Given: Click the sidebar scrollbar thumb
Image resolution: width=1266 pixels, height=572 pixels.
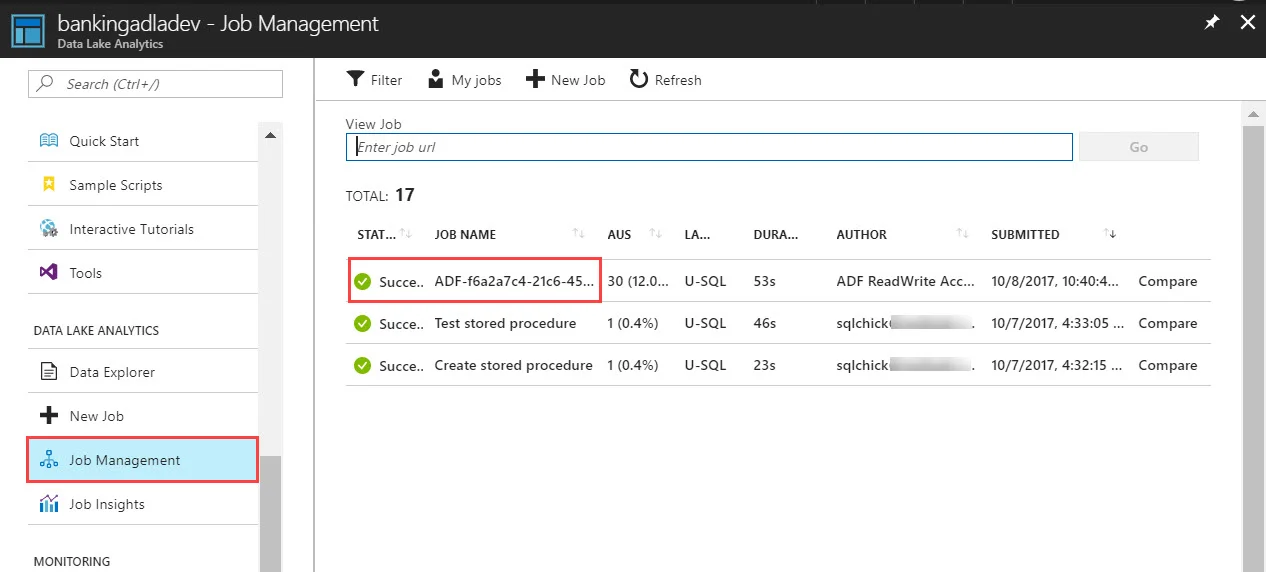Looking at the screenshot, I should 270,513.
